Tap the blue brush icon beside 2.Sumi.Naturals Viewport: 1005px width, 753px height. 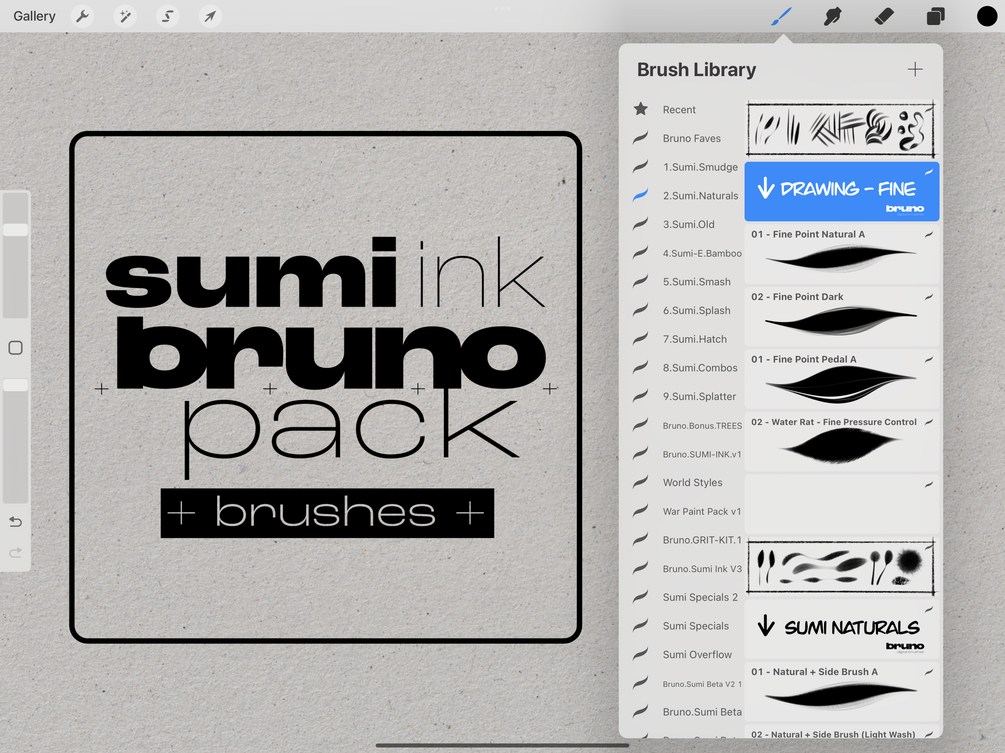click(640, 195)
